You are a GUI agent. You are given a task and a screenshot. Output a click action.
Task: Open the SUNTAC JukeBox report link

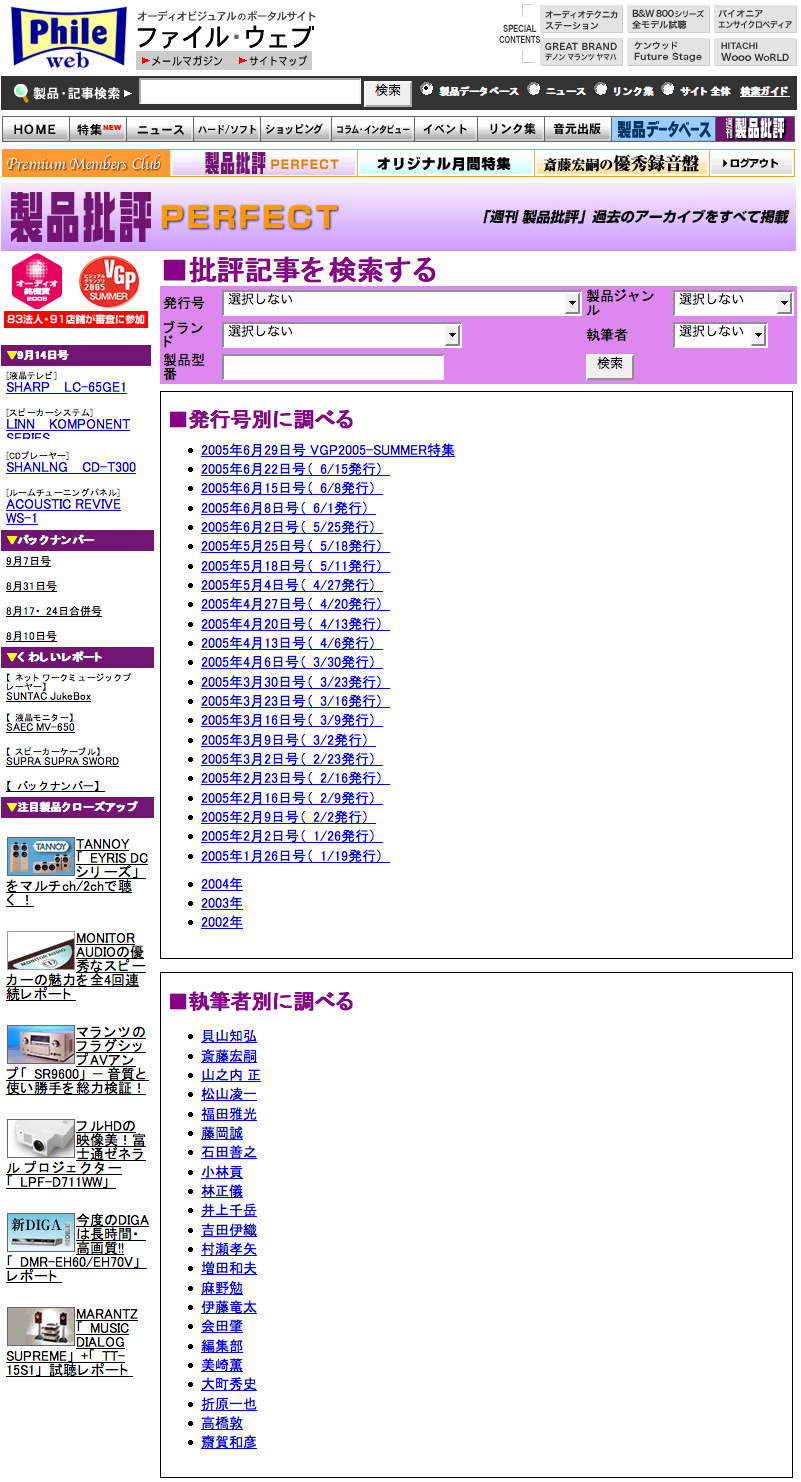tap(48, 696)
